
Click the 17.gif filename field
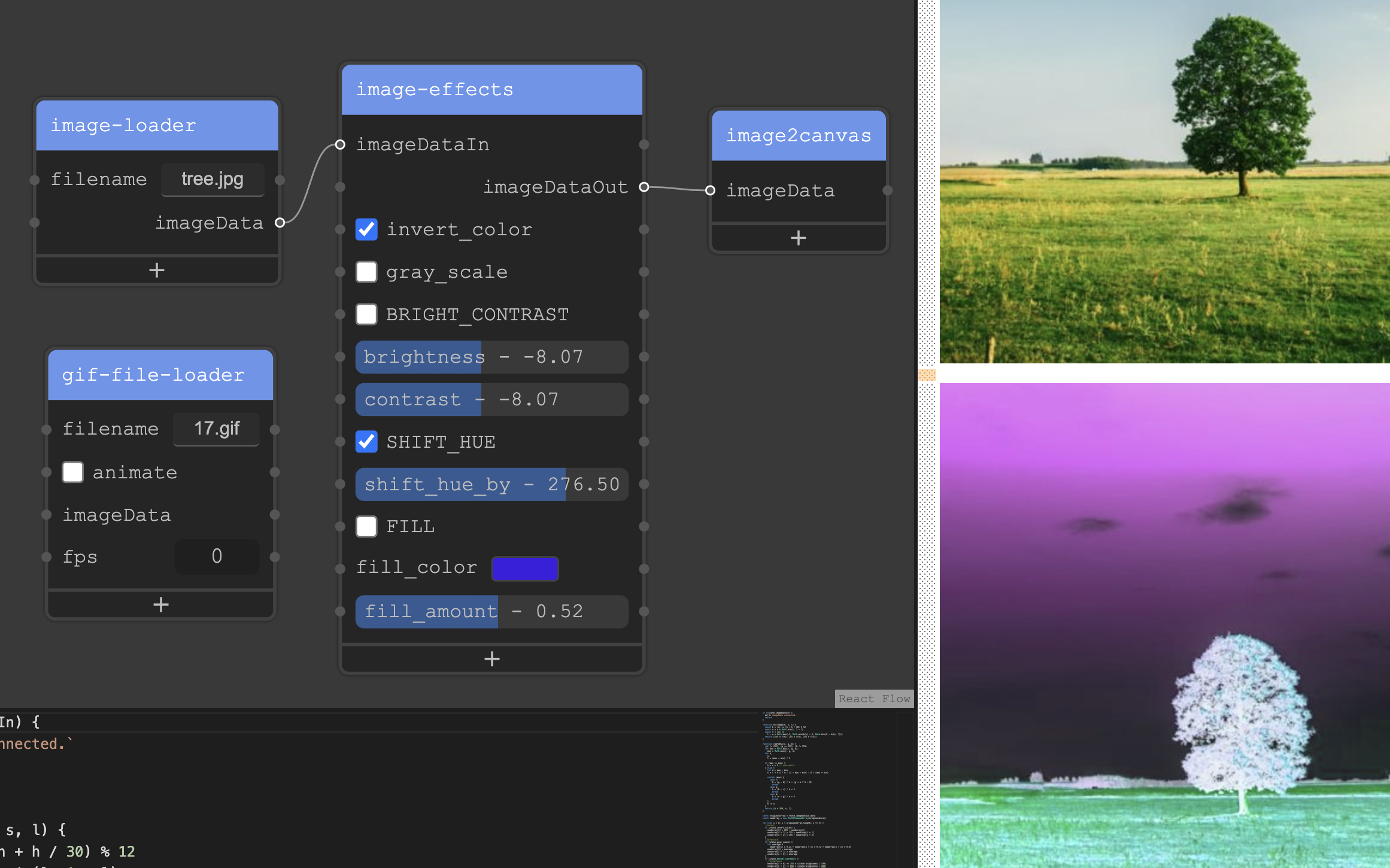(x=216, y=429)
